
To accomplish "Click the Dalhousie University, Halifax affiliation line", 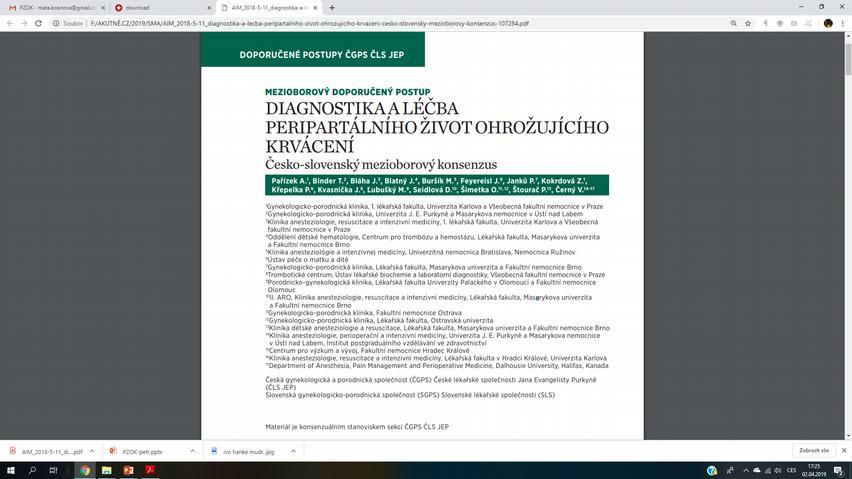I will click(437, 365).
